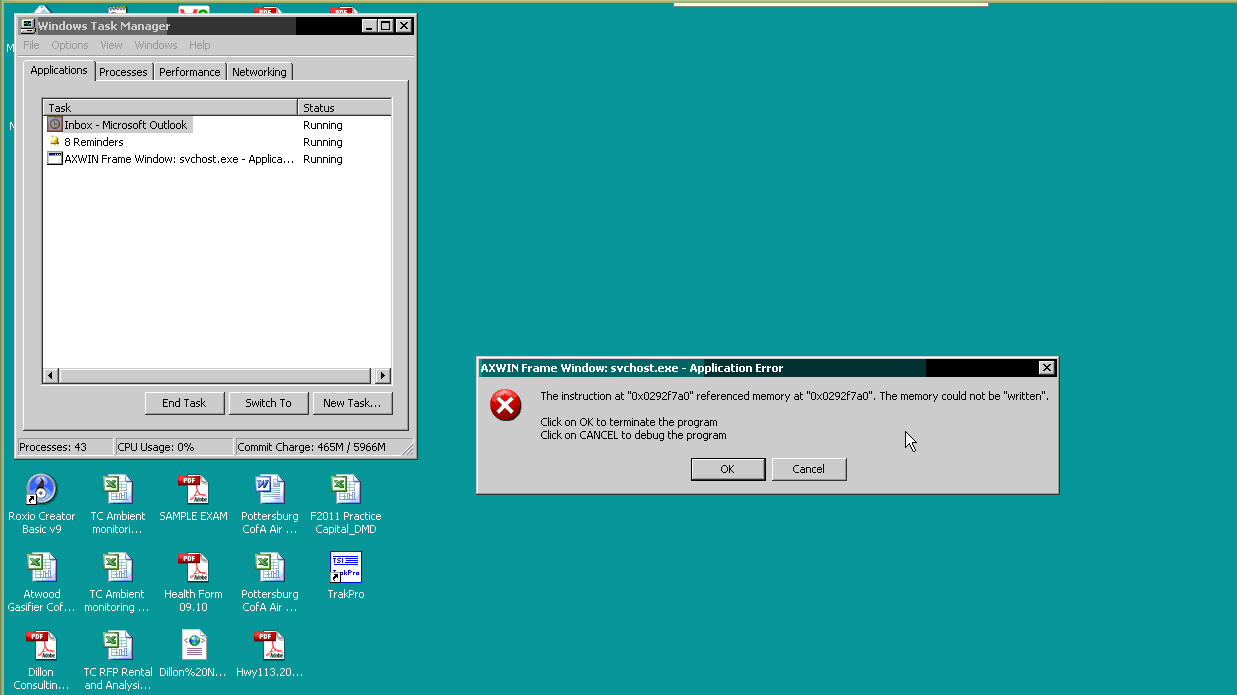Viewport: 1237px width, 695px height.
Task: Open the Dillon%20N web document
Action: click(193, 645)
